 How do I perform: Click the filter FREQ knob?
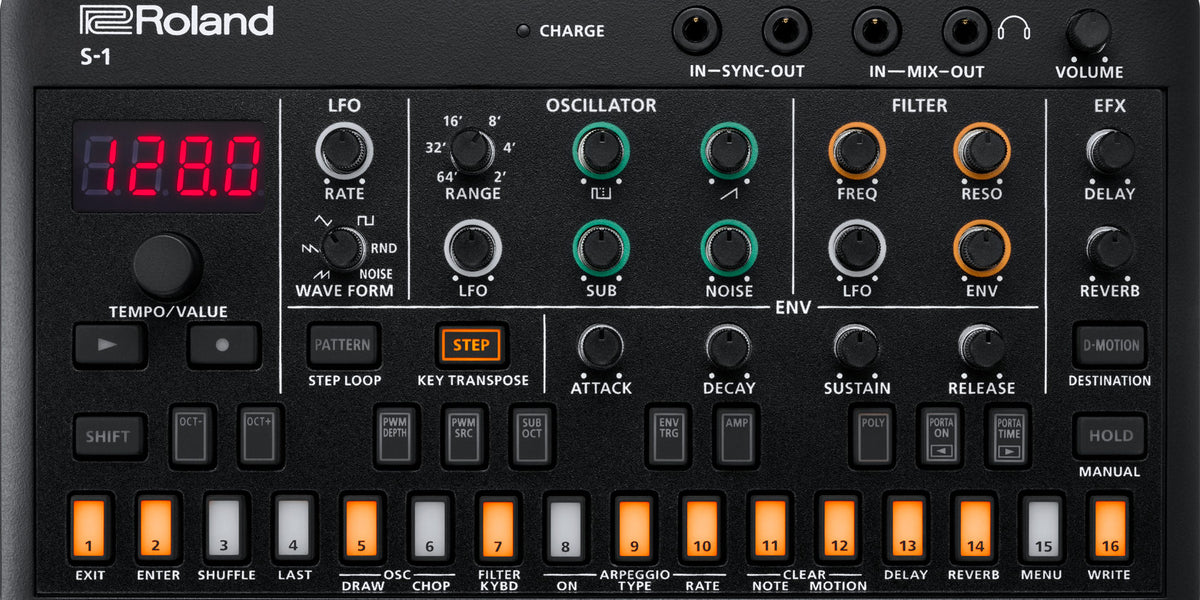(855, 151)
